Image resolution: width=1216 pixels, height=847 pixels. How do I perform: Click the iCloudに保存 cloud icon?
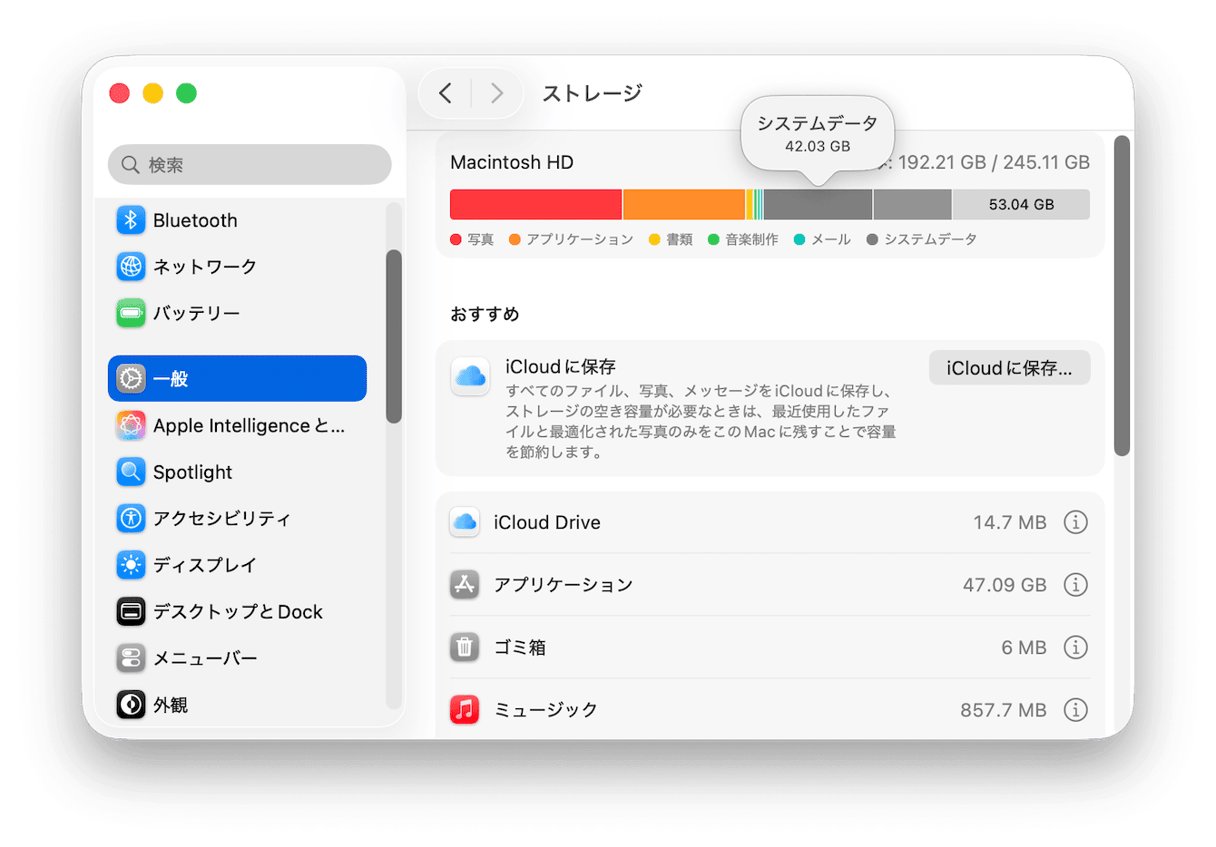[x=470, y=376]
